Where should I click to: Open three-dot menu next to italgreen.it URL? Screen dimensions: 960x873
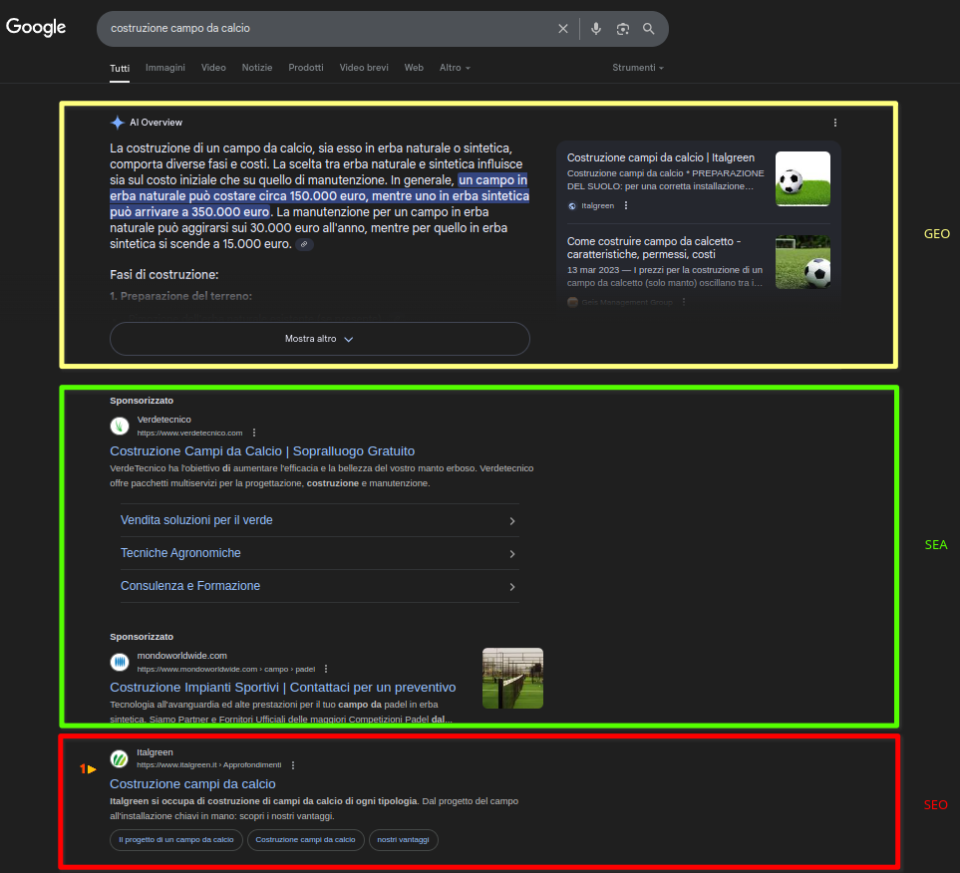pyautogui.click(x=293, y=765)
